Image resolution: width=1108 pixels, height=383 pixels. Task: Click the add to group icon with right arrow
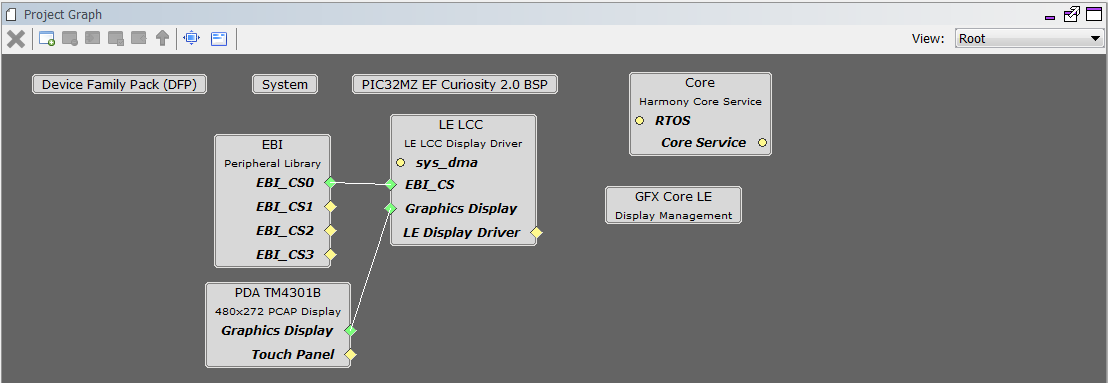(x=93, y=38)
